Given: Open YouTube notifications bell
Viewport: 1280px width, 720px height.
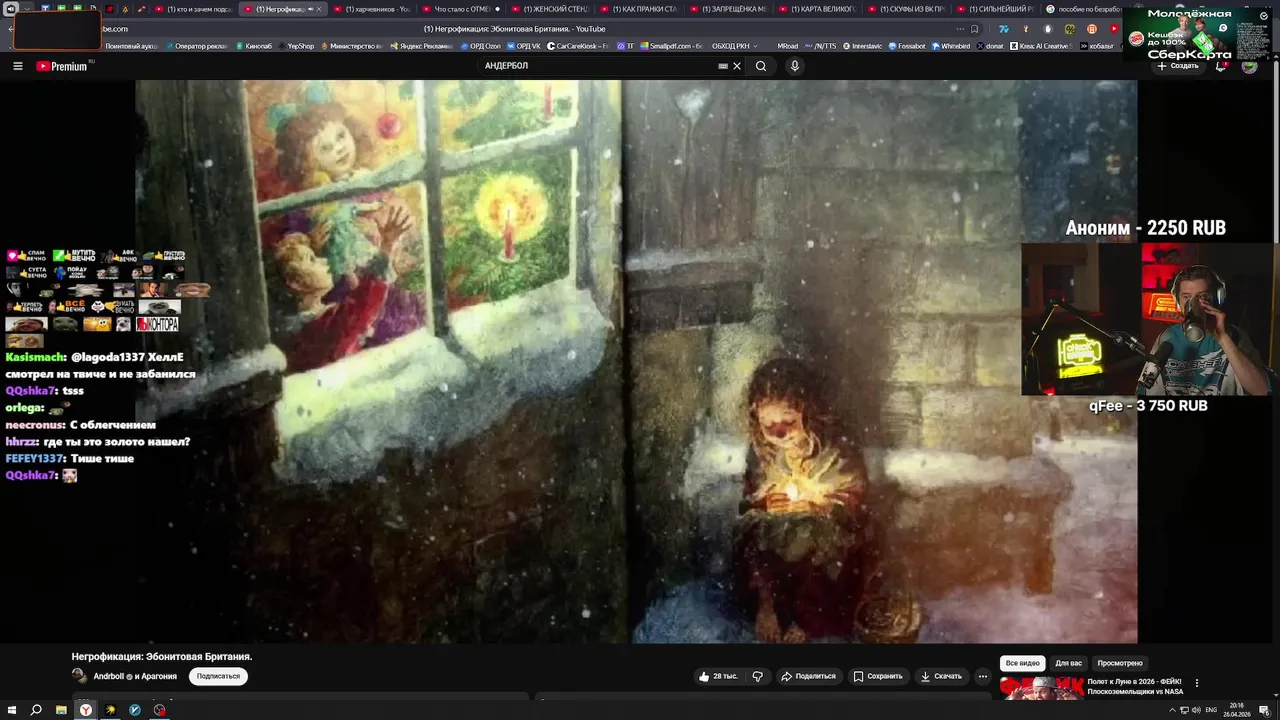Looking at the screenshot, I should pyautogui.click(x=1221, y=66).
